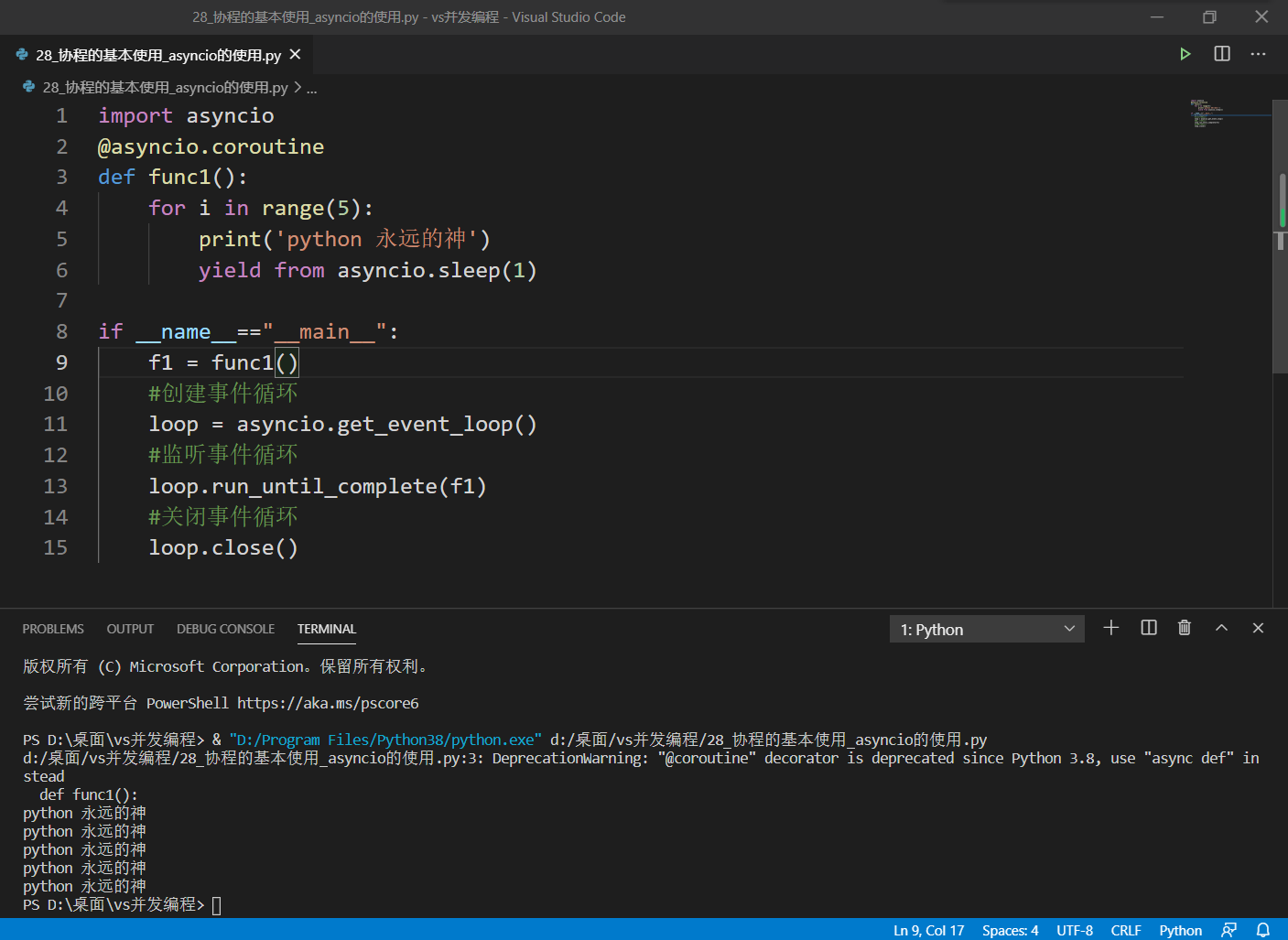Click the breadcrumb file name

coord(165,88)
